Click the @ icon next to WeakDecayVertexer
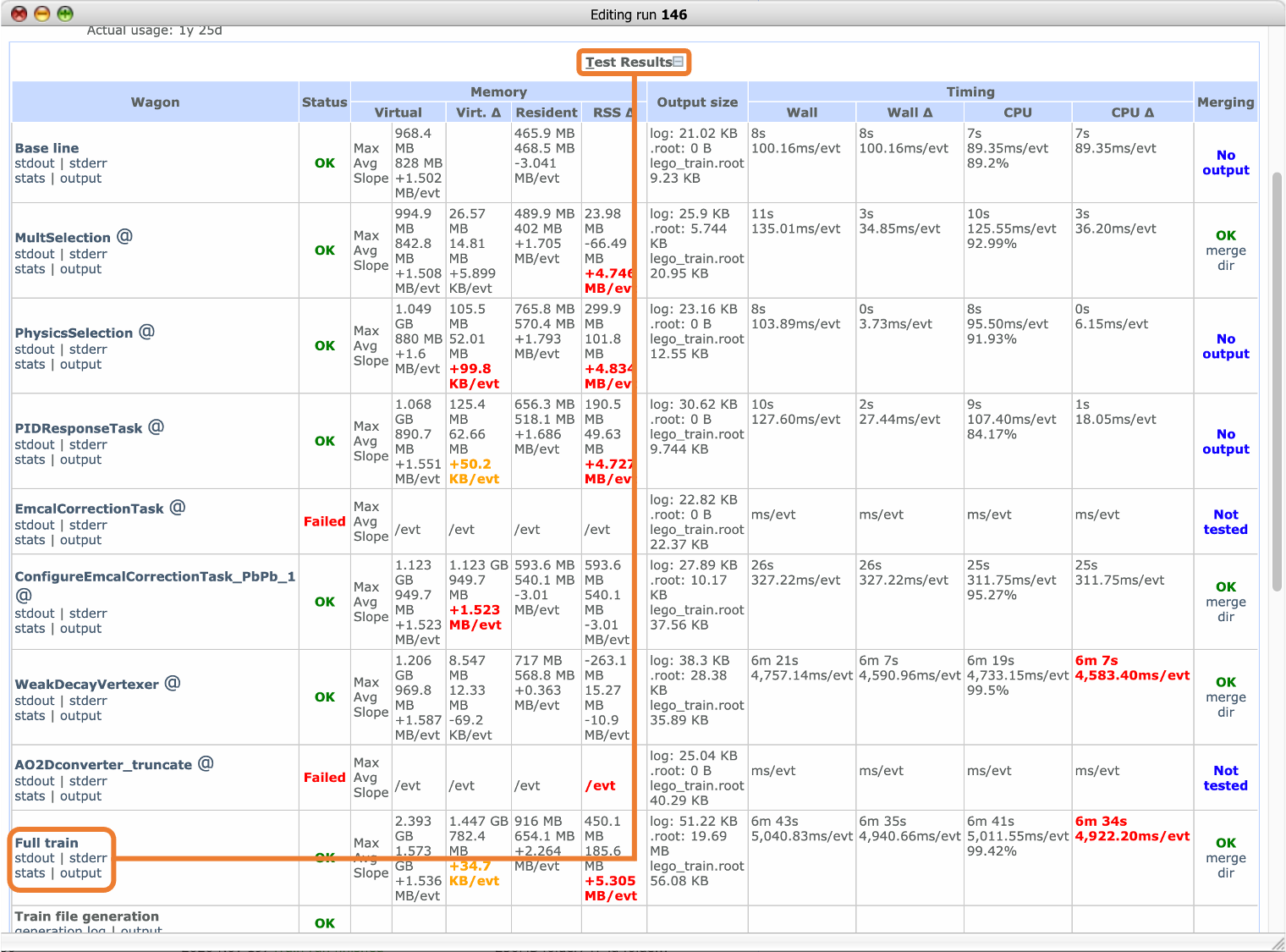Viewport: 1286px width, 952px height. click(172, 683)
